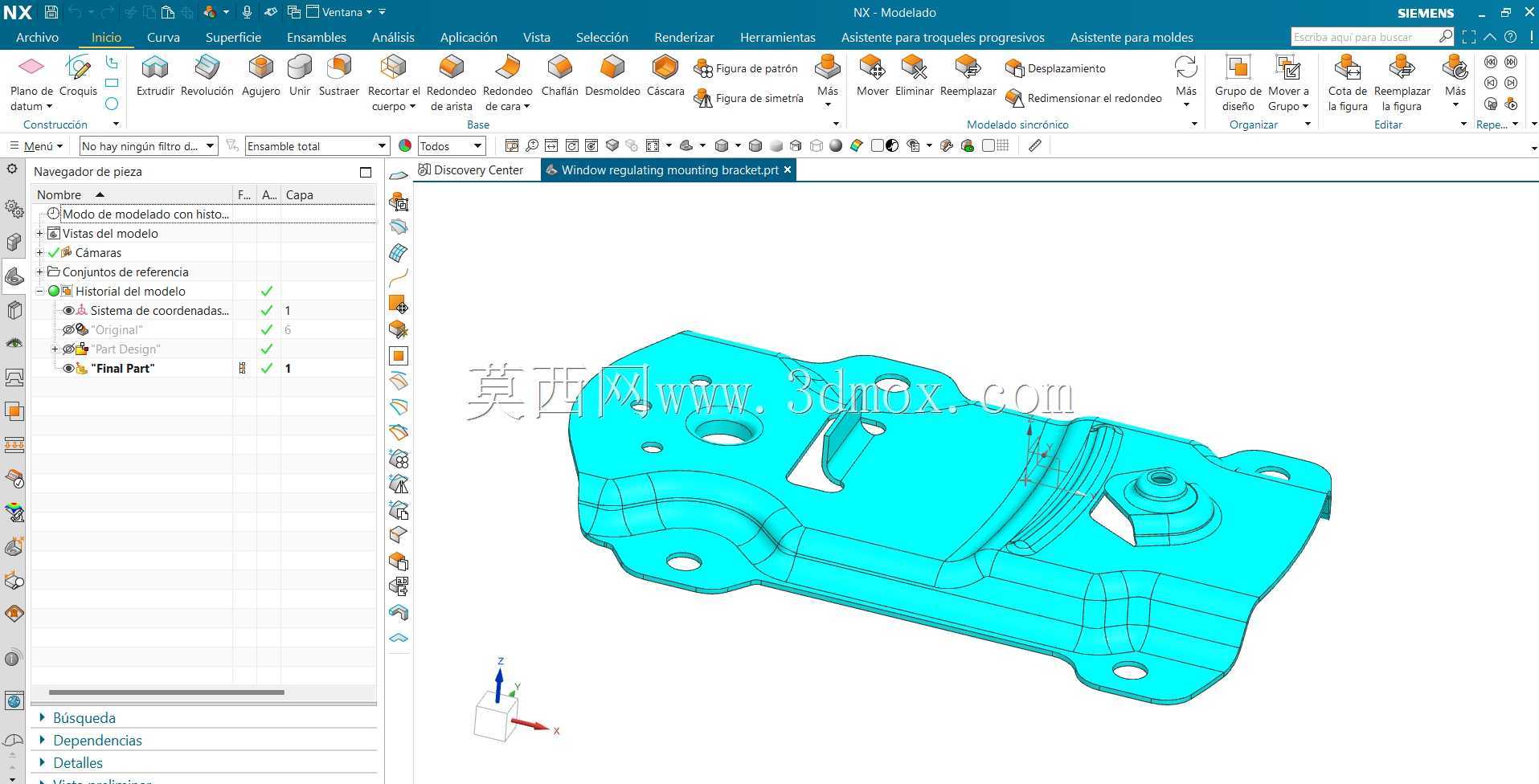The height and width of the screenshot is (784, 1539).
Task: Select the Extrudir tool
Action: (155, 76)
